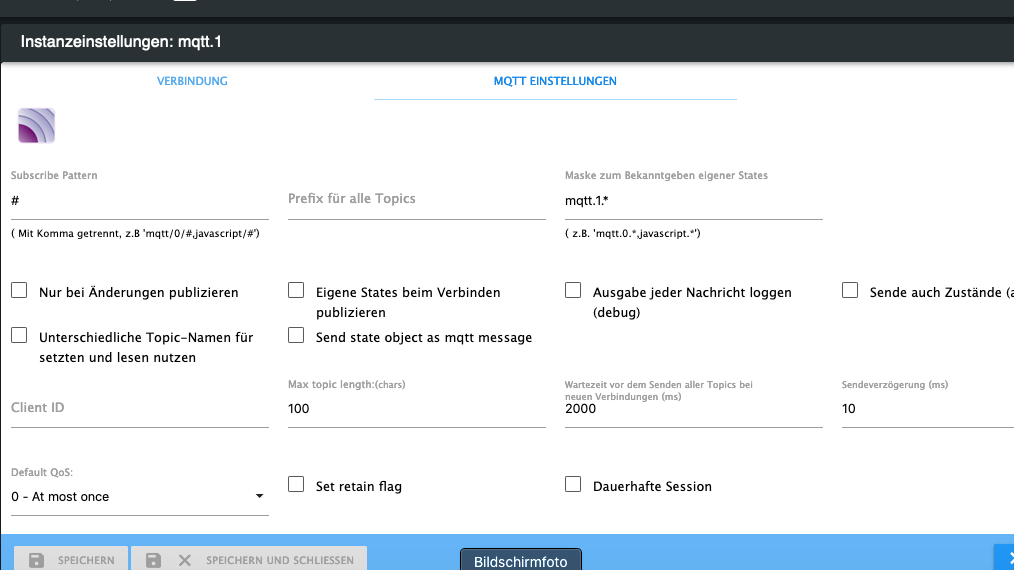This screenshot has width=1014, height=570.
Task: Click the Instanzeinstellungen: mqtt.1 title
Action: tap(121, 42)
